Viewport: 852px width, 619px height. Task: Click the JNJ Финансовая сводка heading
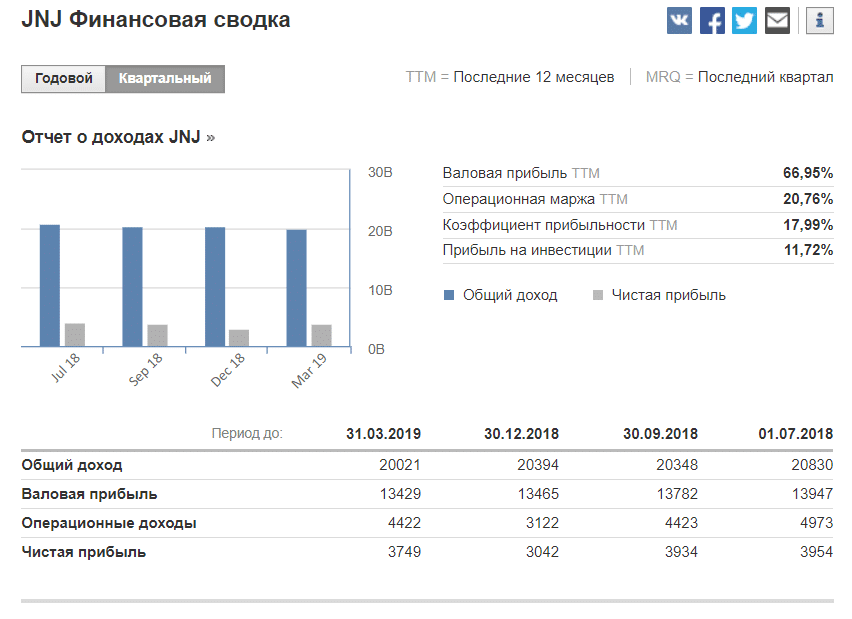pyautogui.click(x=156, y=20)
